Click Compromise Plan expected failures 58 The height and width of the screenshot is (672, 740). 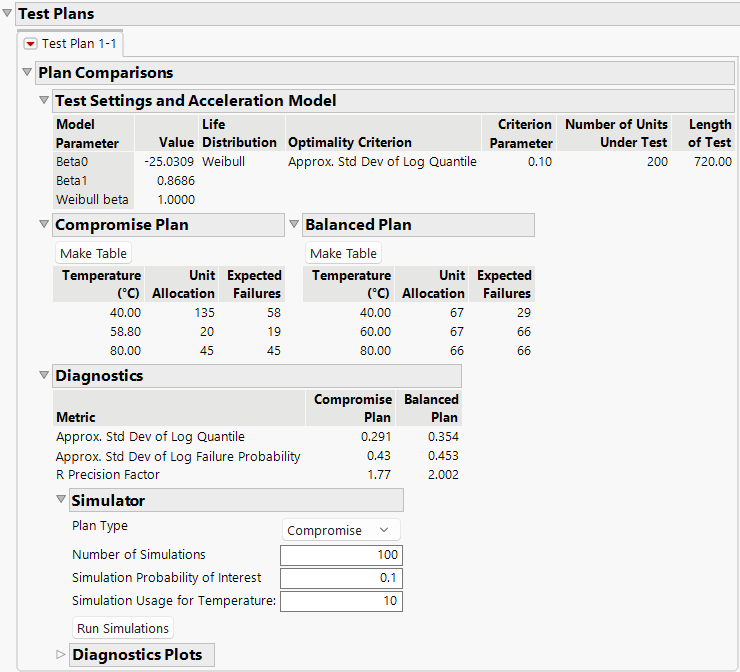tap(274, 313)
